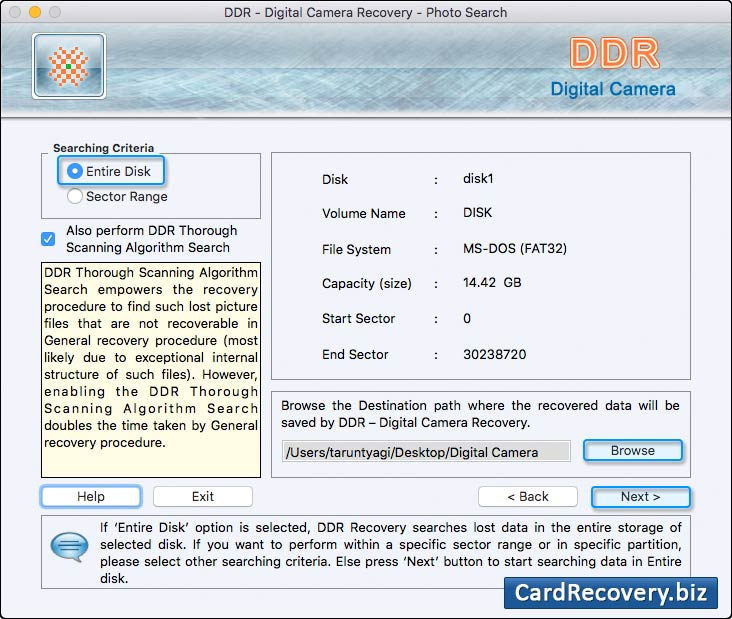Uncheck DDR Thorough Scanning Algorithm Search checkbox
The image size is (732, 619).
[48, 239]
